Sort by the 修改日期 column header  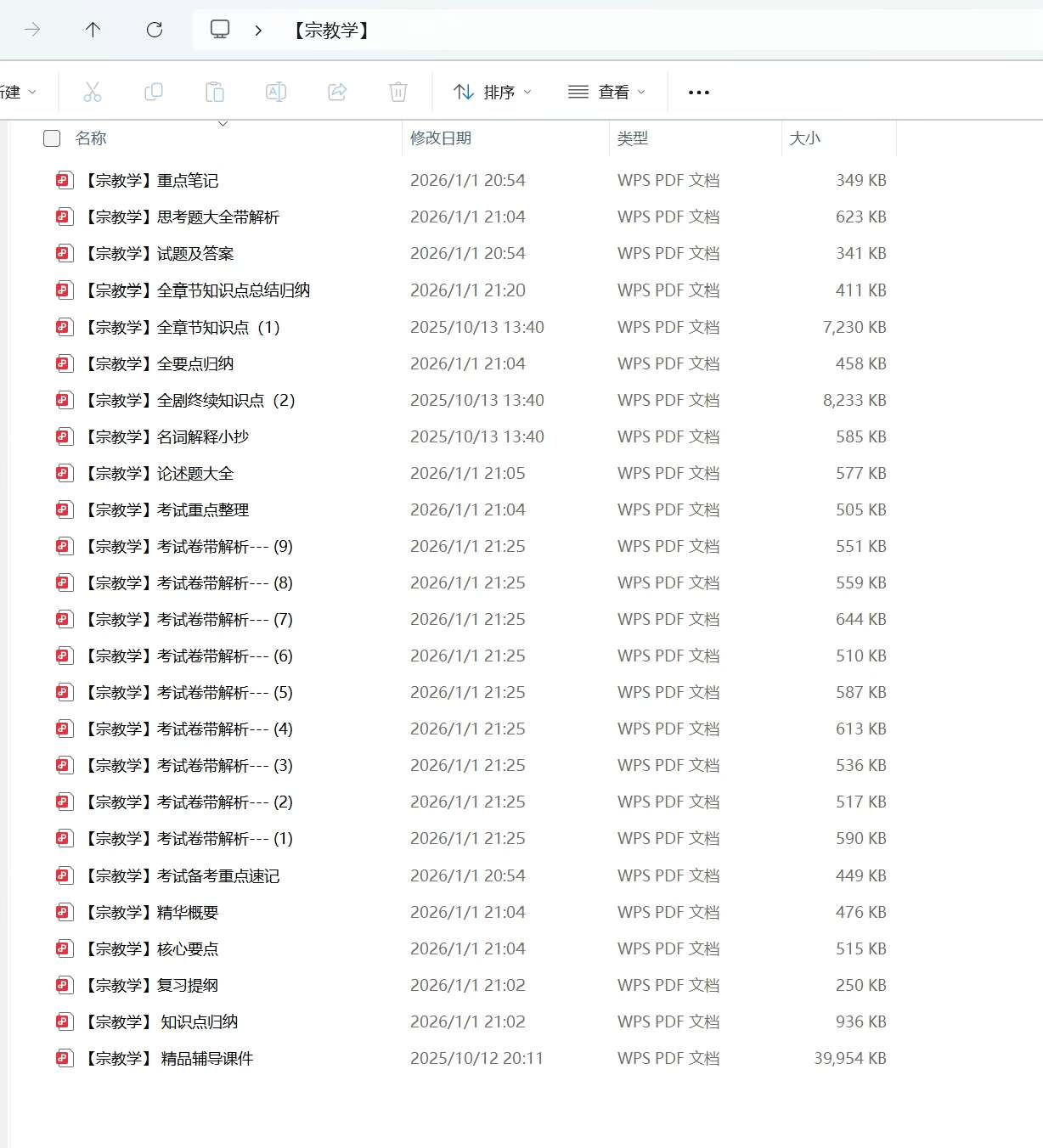441,138
